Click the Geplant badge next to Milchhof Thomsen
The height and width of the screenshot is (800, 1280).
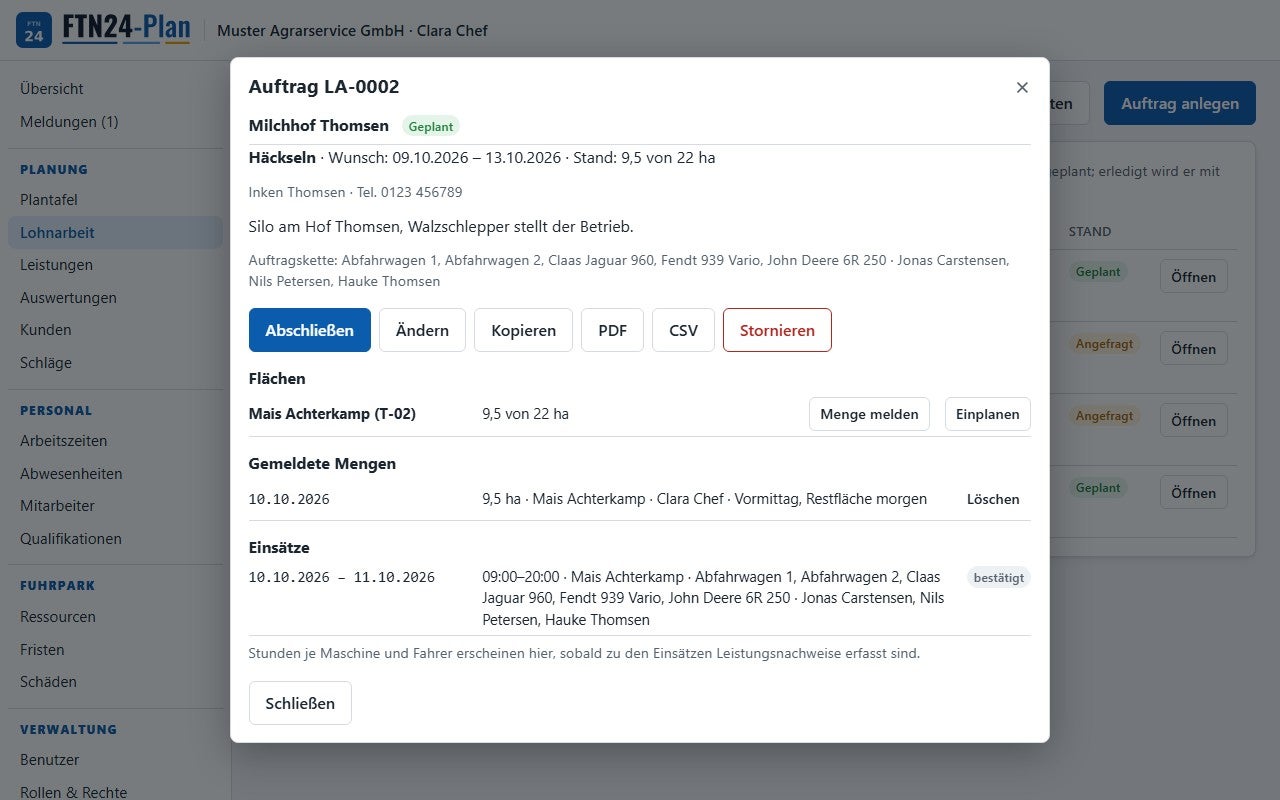(x=431, y=127)
